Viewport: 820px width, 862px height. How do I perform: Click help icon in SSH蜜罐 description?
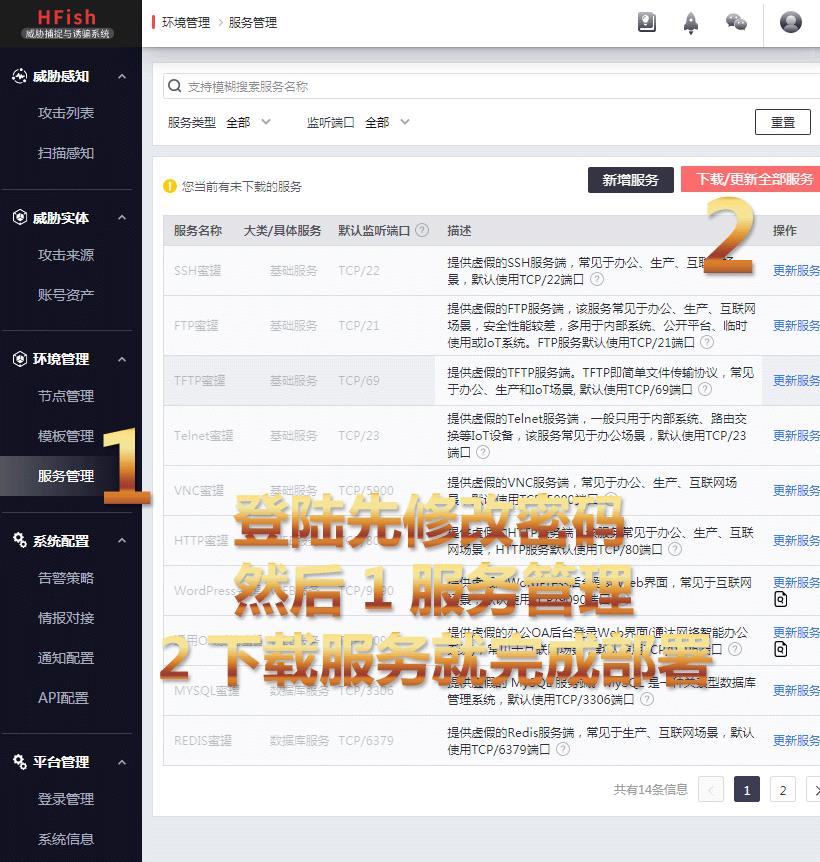[597, 279]
